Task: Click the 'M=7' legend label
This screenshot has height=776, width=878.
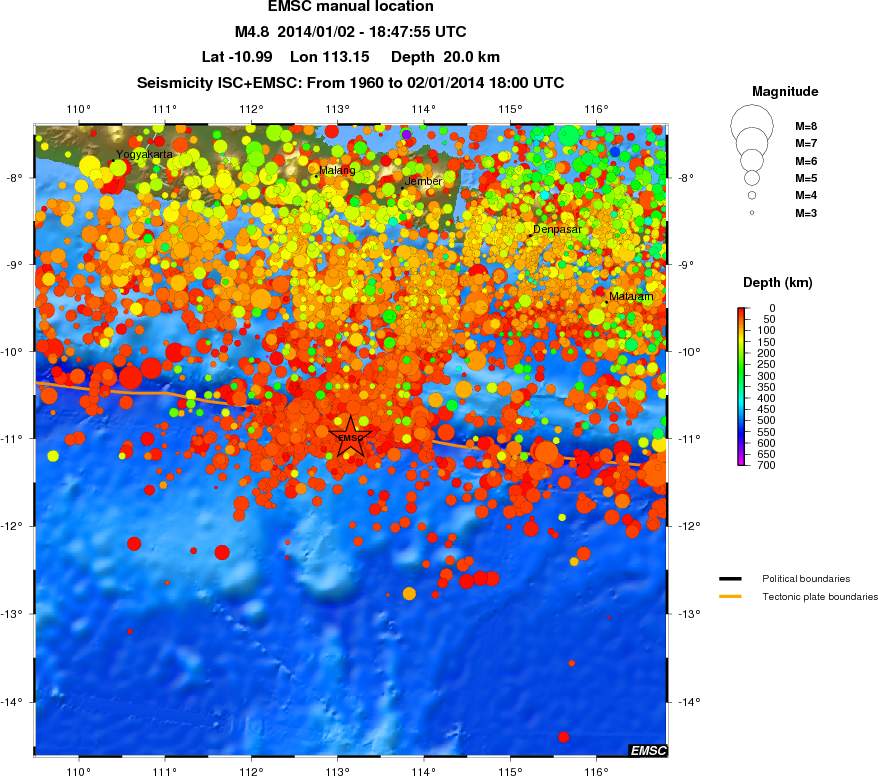Action: (x=806, y=143)
